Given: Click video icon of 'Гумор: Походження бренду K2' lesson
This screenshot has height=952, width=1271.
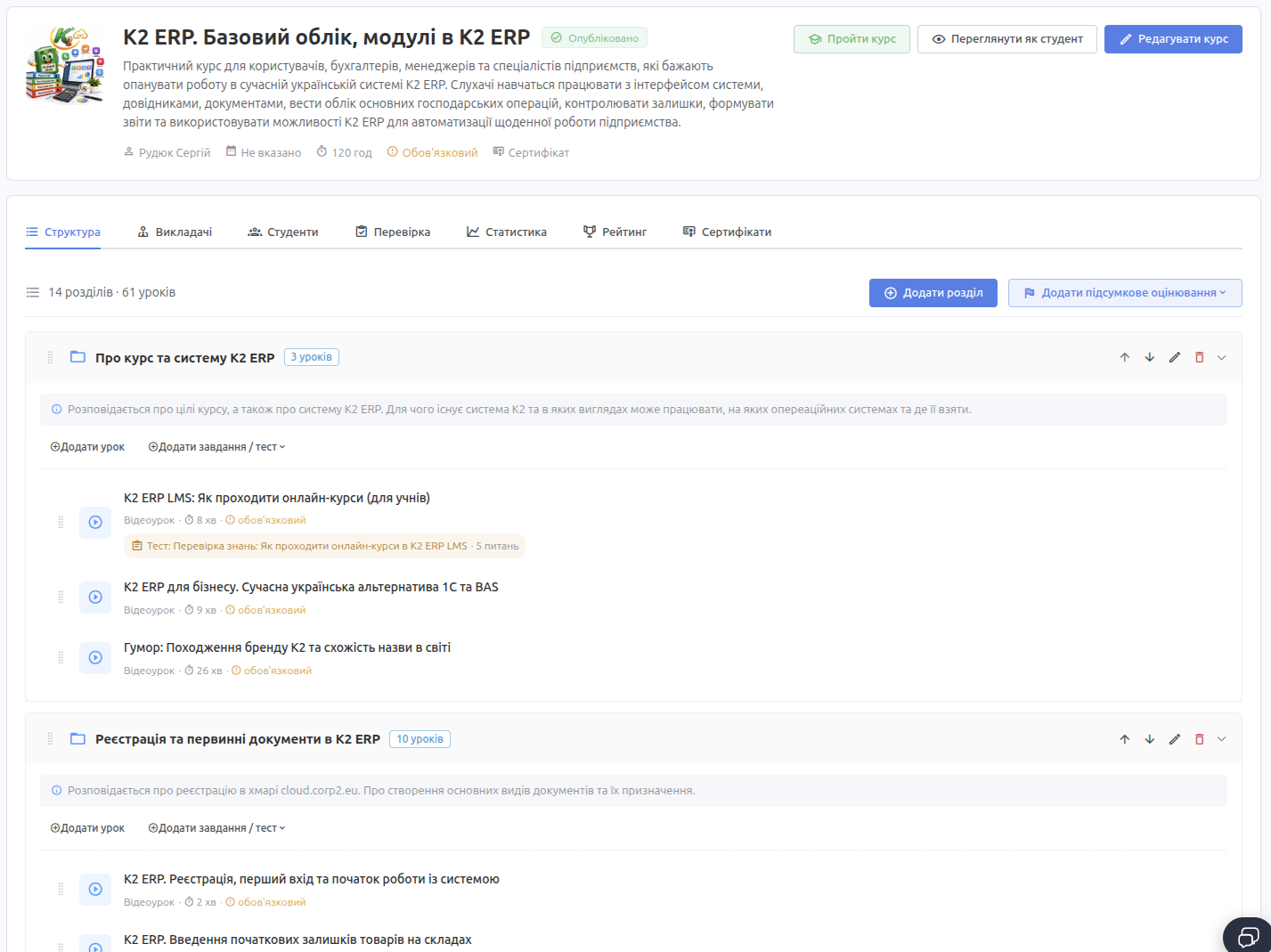Looking at the screenshot, I should point(95,657).
